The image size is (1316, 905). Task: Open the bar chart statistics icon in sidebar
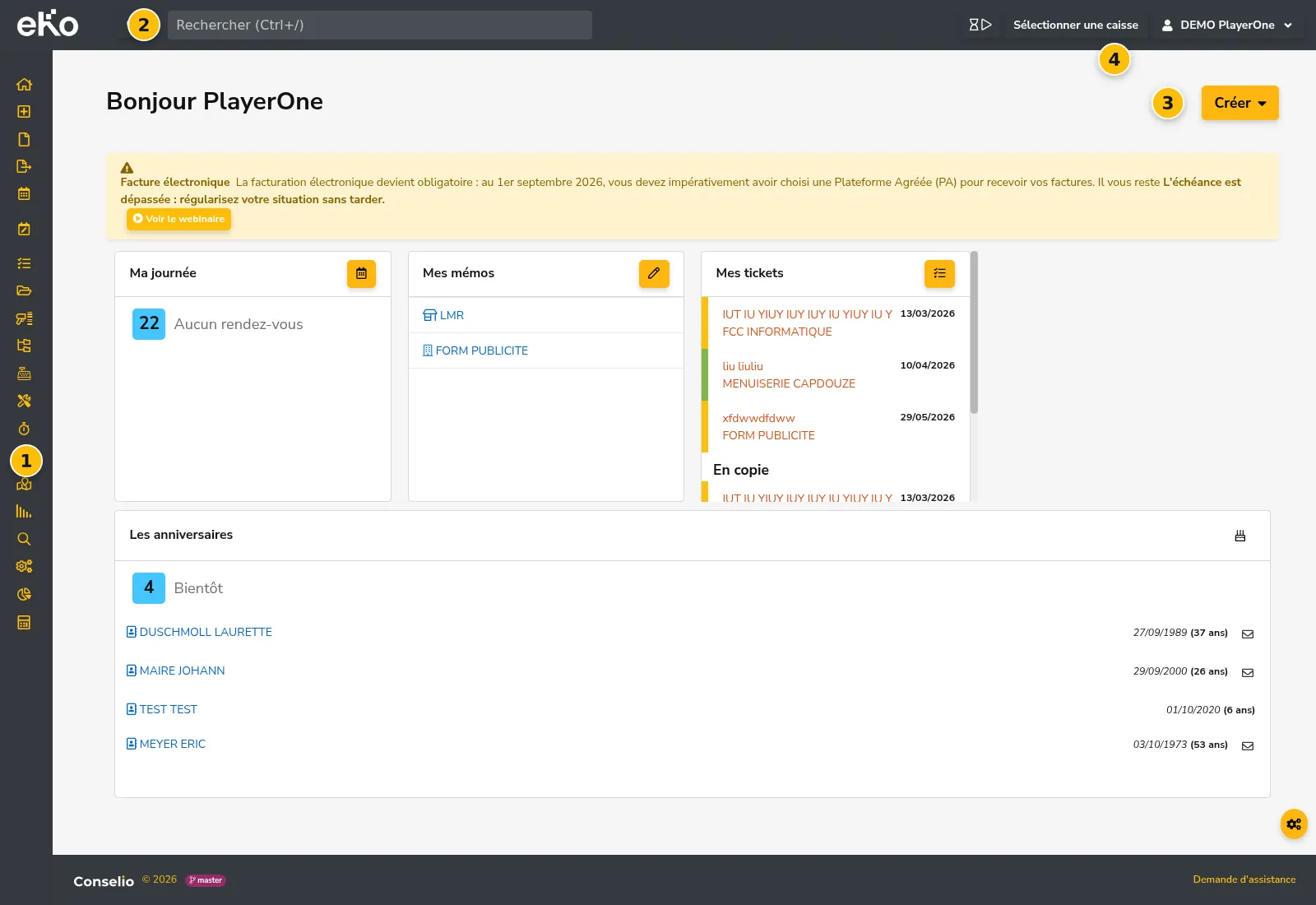24,511
